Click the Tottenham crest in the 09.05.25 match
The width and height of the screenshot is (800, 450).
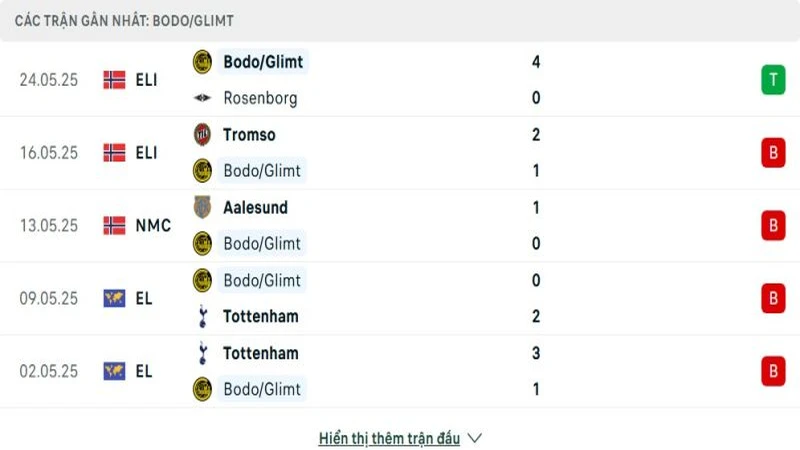(x=203, y=316)
